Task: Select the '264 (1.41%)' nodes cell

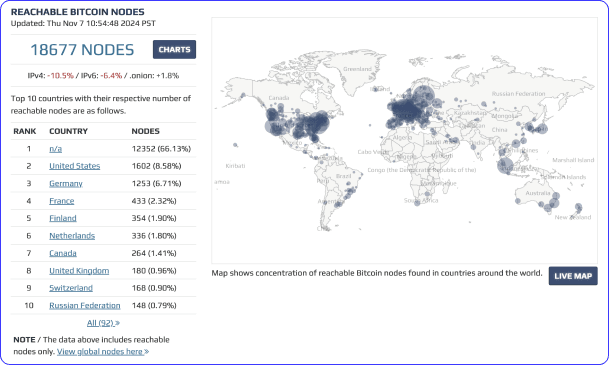Action: click(154, 253)
